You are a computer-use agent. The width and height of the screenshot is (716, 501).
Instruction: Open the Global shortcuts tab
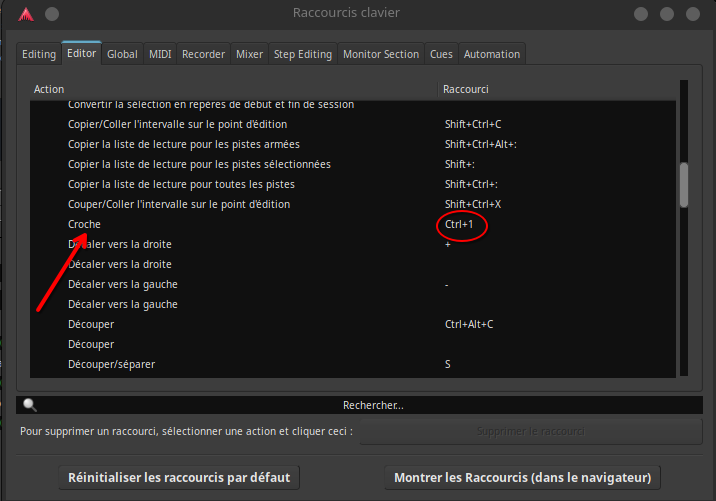pyautogui.click(x=122, y=54)
